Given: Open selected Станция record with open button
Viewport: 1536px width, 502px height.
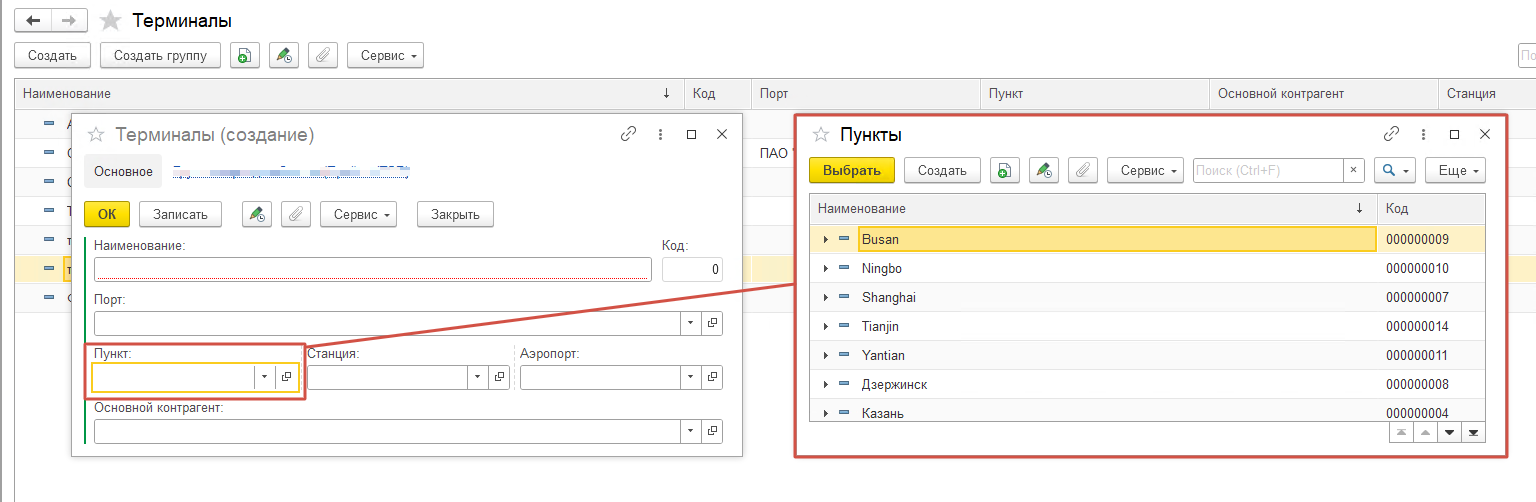Looking at the screenshot, I should (499, 377).
